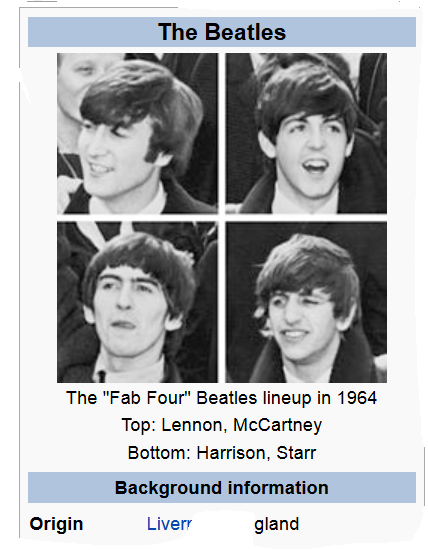Select the word "McCartney" in caption
Image resolution: width=428 pixels, height=550 pixels.
click(x=277, y=426)
